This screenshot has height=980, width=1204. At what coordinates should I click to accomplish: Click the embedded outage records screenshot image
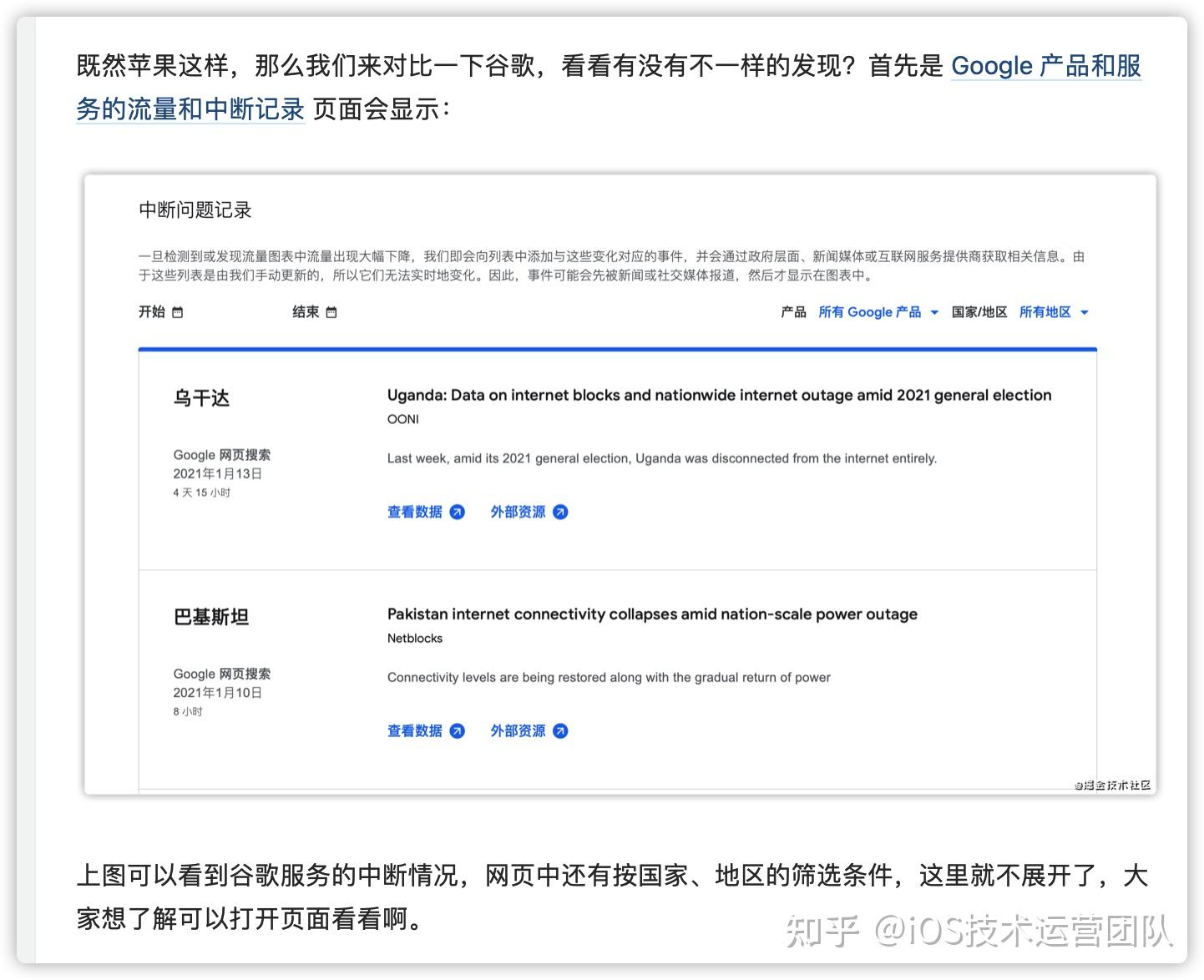[620, 484]
